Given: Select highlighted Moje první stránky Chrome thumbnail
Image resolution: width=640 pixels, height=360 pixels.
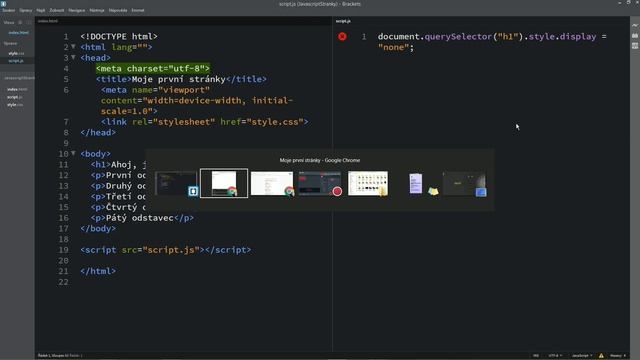Looking at the screenshot, I should tap(224, 183).
